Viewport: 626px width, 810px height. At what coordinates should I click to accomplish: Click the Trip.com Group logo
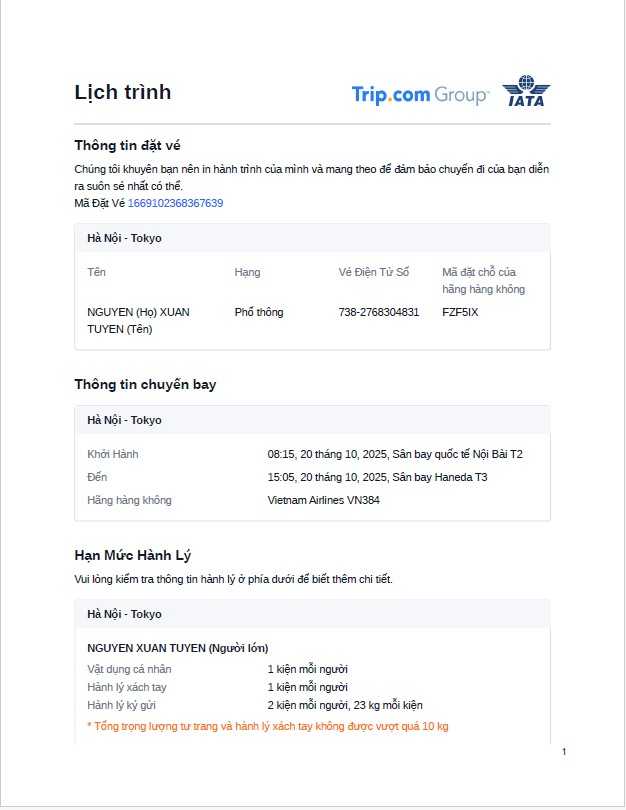pyautogui.click(x=420, y=95)
